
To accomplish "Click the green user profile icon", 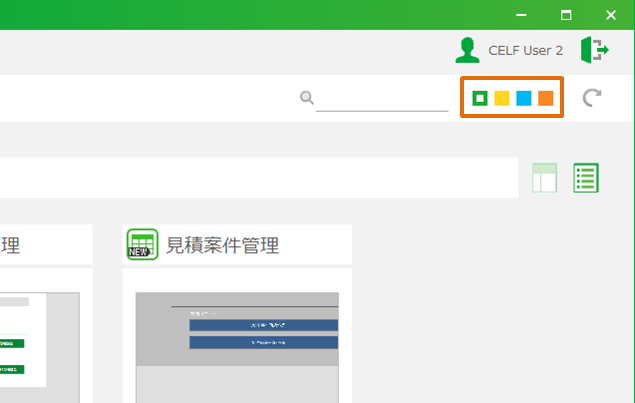I will pyautogui.click(x=466, y=49).
